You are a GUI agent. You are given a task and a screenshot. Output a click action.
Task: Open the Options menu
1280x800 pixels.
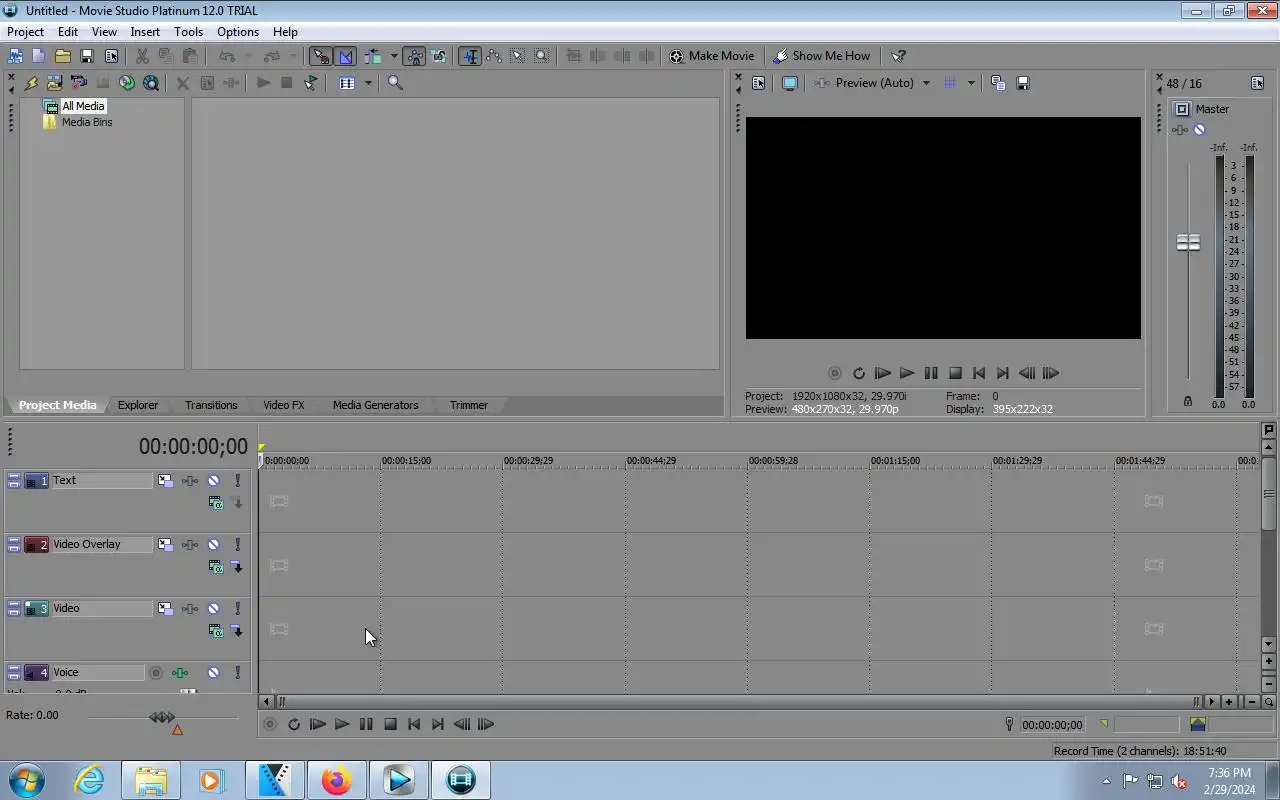click(x=238, y=32)
